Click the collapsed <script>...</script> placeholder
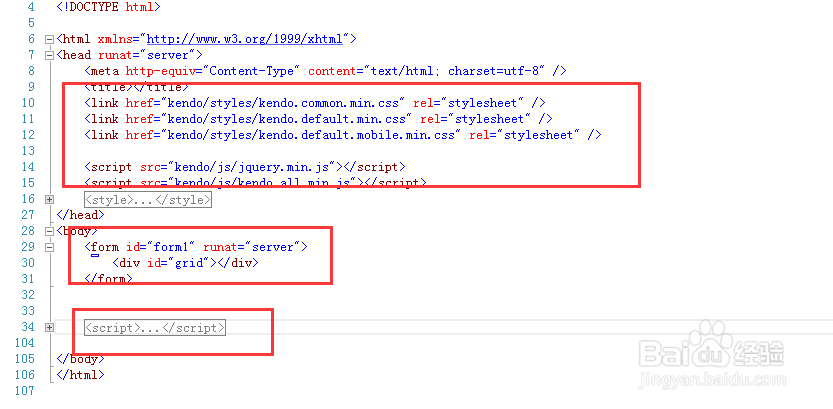 pos(155,328)
